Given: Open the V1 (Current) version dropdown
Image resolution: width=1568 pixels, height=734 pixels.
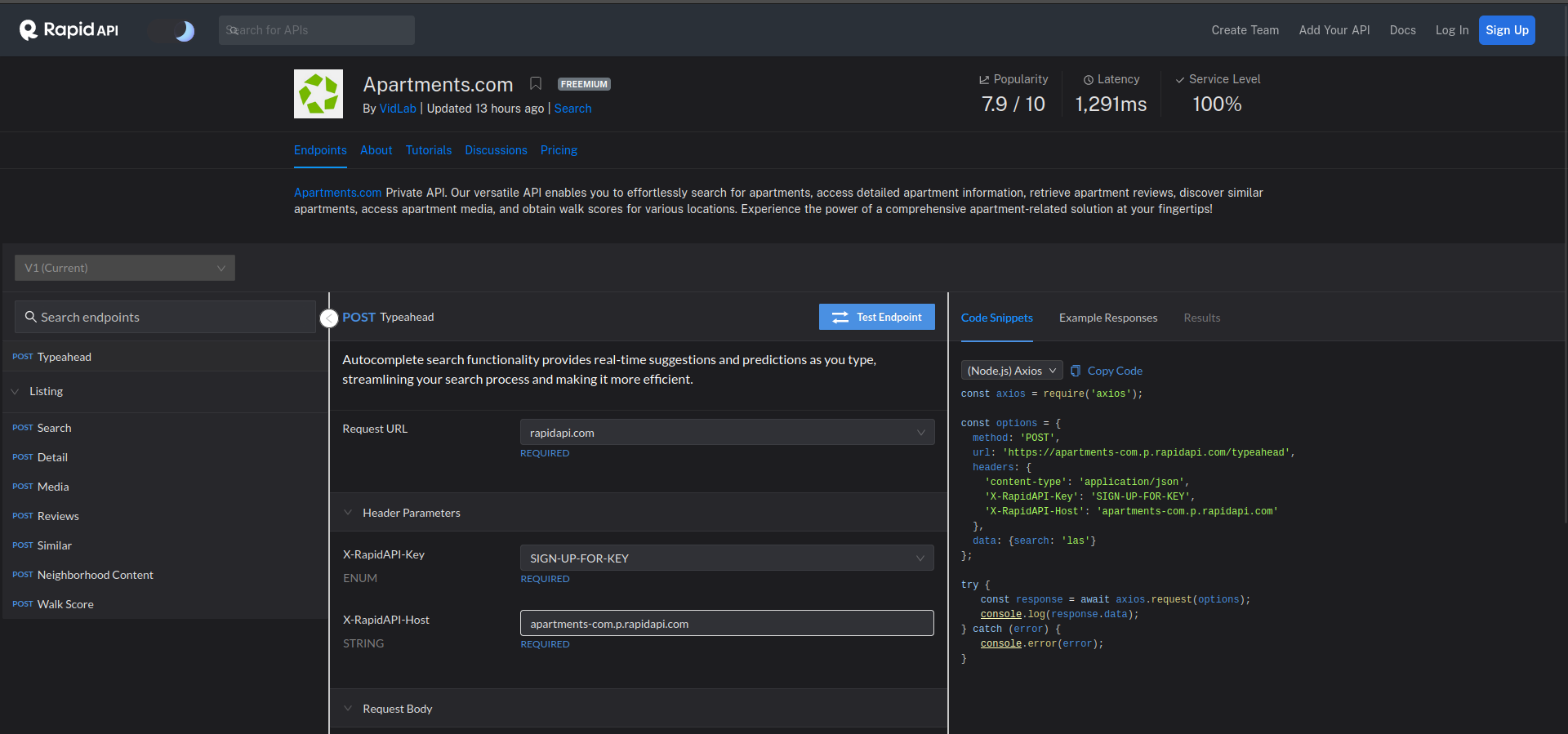Looking at the screenshot, I should coord(125,268).
